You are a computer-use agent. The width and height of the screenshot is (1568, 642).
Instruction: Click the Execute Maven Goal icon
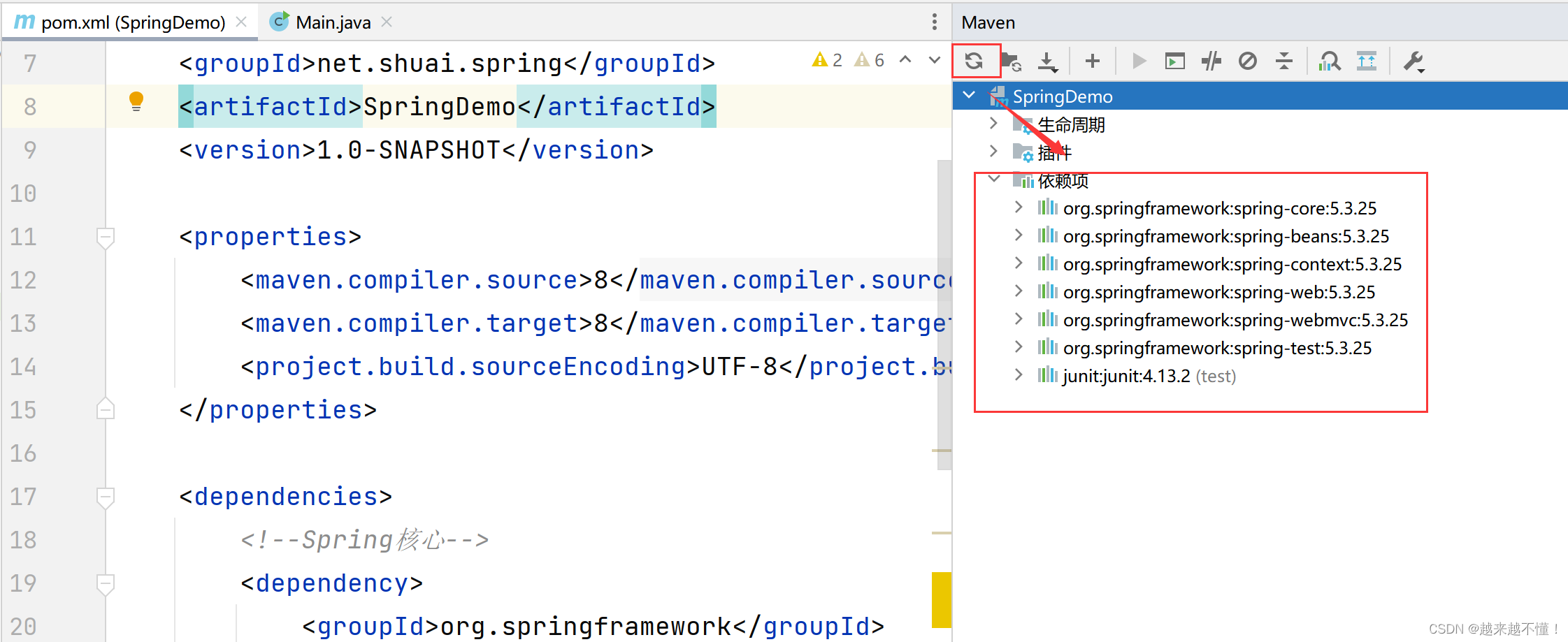[x=1175, y=61]
